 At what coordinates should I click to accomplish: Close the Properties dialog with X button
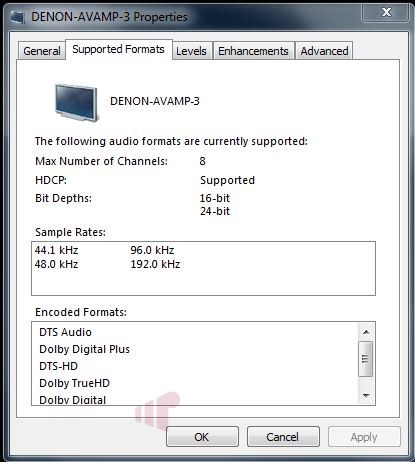[x=386, y=12]
